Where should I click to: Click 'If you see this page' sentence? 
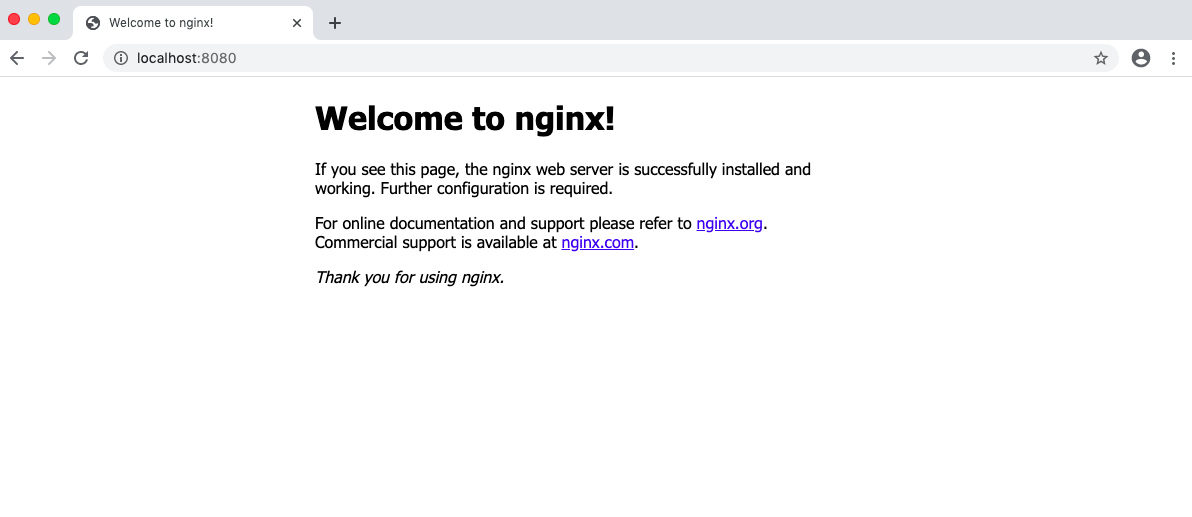click(x=563, y=179)
